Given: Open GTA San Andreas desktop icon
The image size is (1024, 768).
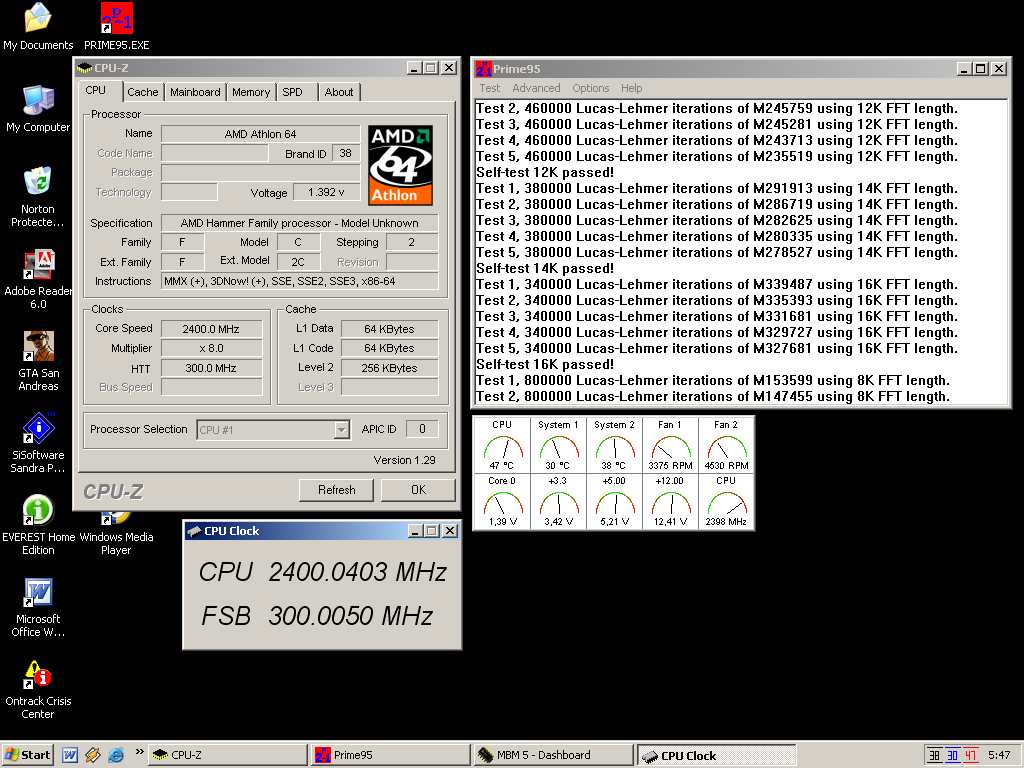Looking at the screenshot, I should (38, 347).
